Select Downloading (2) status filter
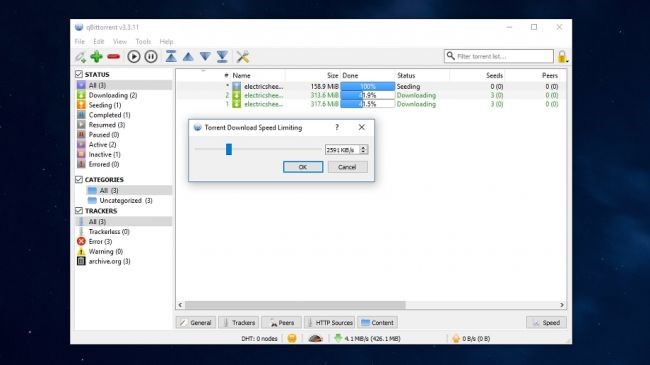The height and width of the screenshot is (365, 650). [113, 95]
